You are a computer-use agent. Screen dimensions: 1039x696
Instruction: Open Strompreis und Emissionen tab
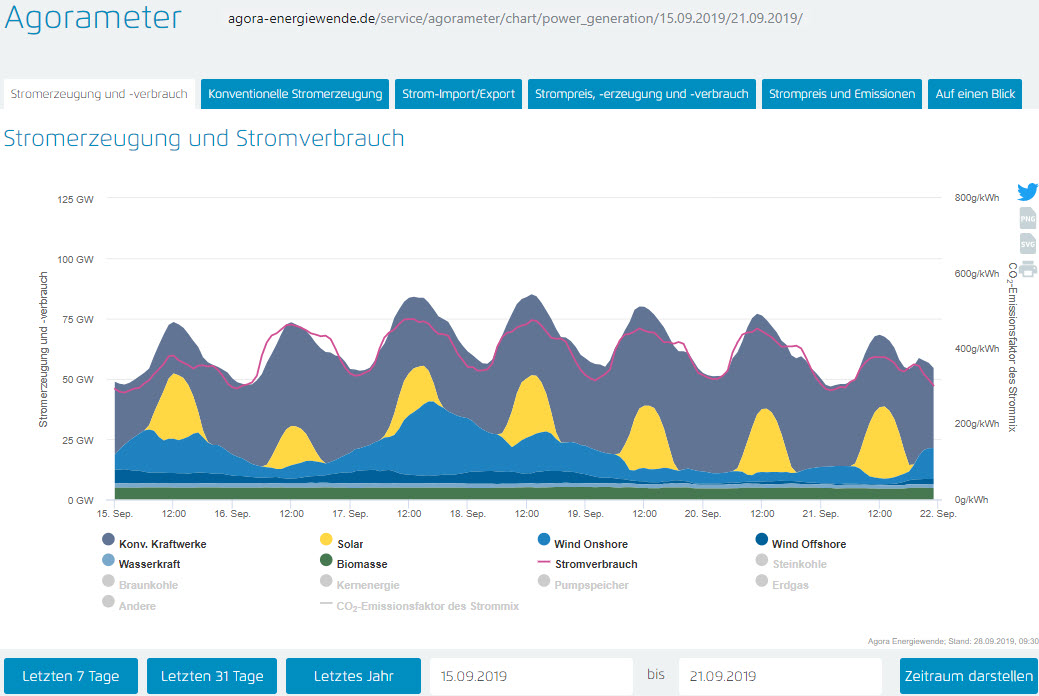[841, 94]
